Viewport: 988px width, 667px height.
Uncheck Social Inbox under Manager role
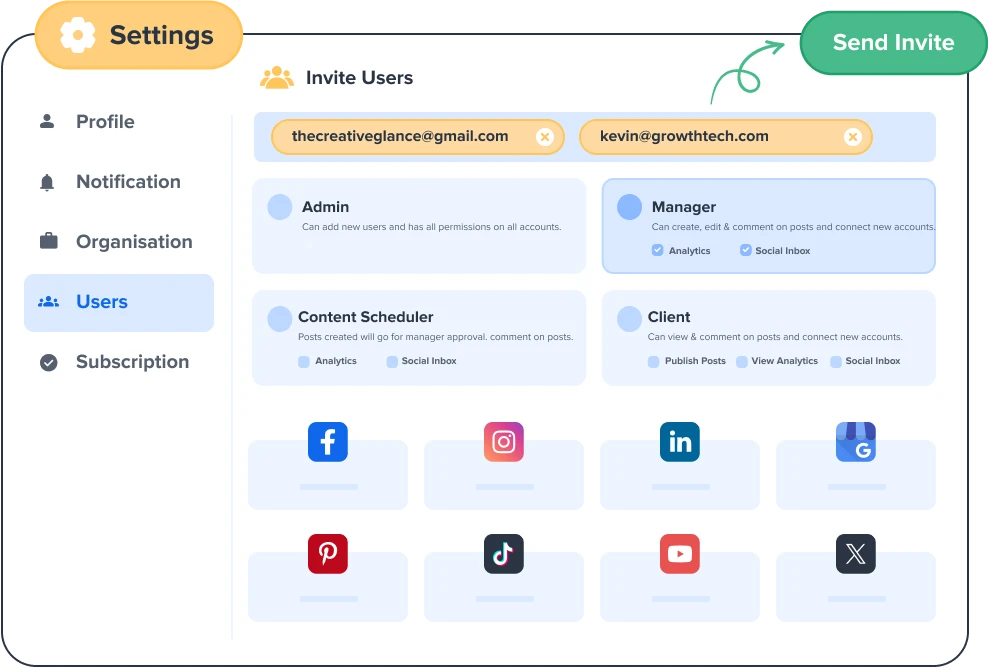pyautogui.click(x=745, y=250)
